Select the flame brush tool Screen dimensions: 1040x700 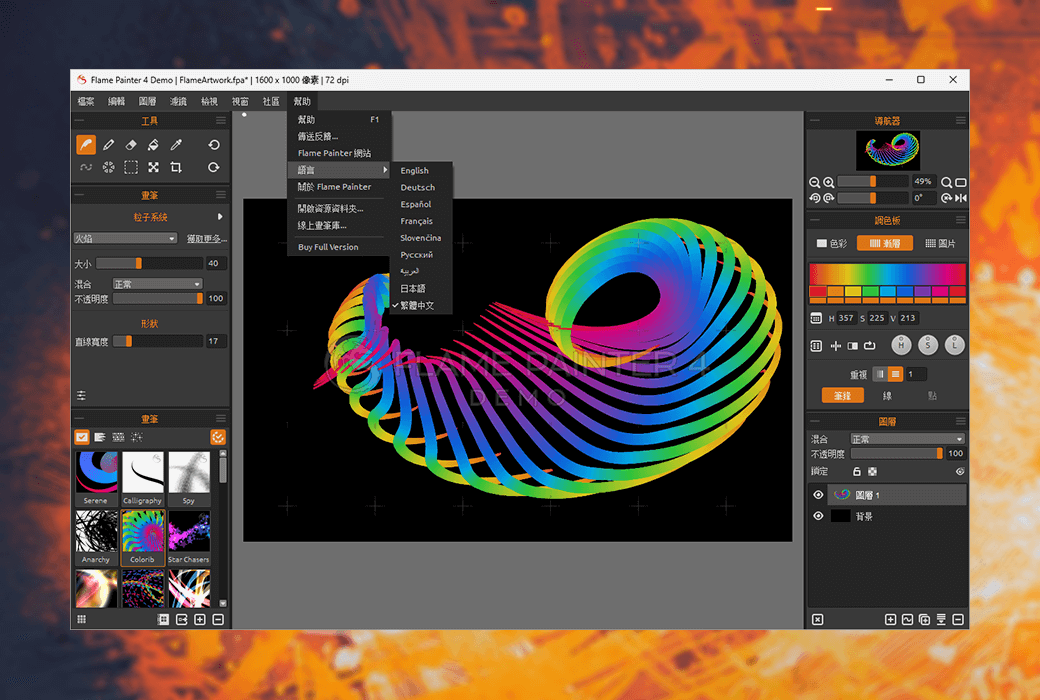86,145
